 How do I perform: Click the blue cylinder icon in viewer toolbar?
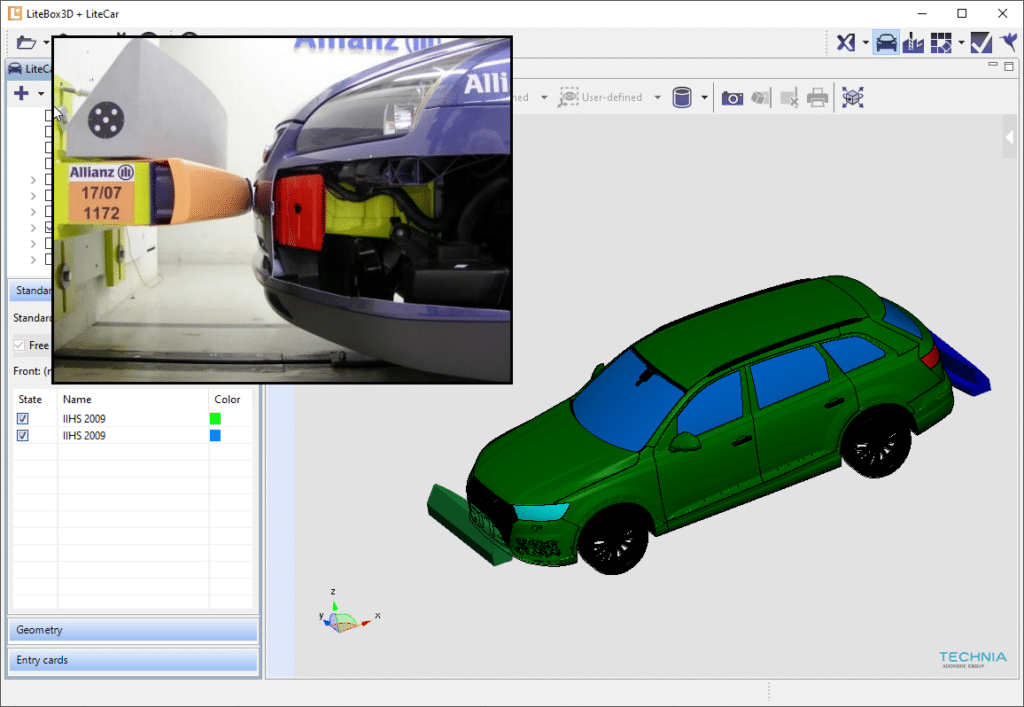tap(682, 97)
